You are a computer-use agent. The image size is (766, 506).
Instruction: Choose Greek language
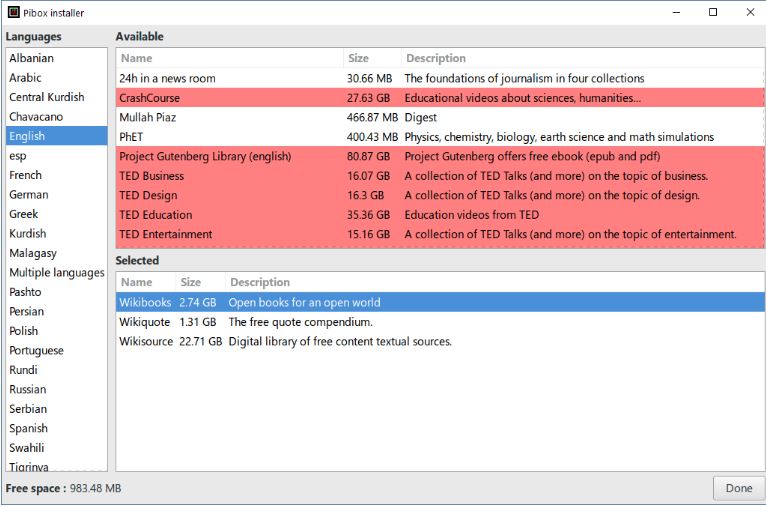tap(57, 214)
